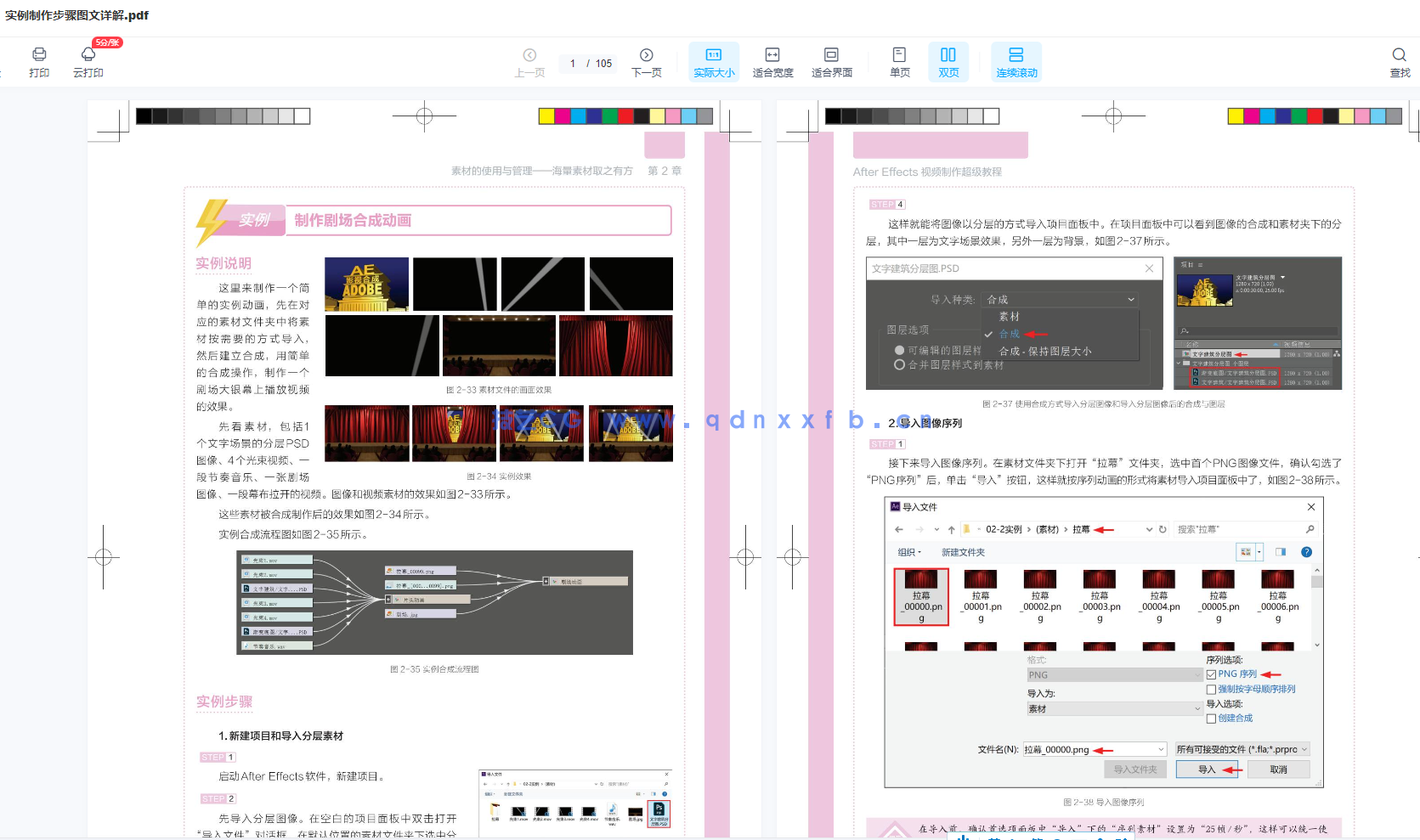Select 单页 single page layout
Screen dimensions: 1420x840
tap(899, 61)
